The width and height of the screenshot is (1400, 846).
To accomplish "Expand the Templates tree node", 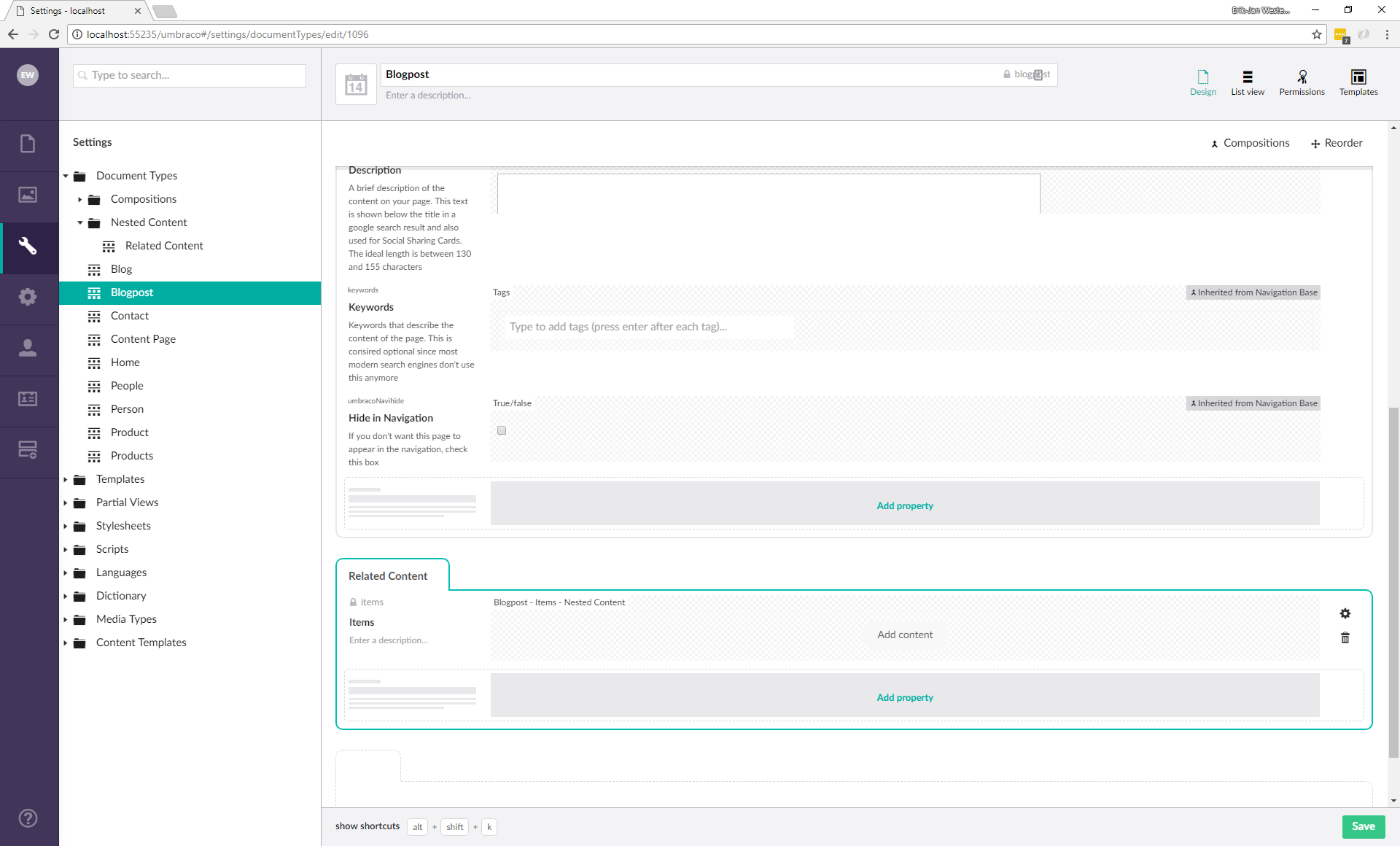I will [x=66, y=479].
